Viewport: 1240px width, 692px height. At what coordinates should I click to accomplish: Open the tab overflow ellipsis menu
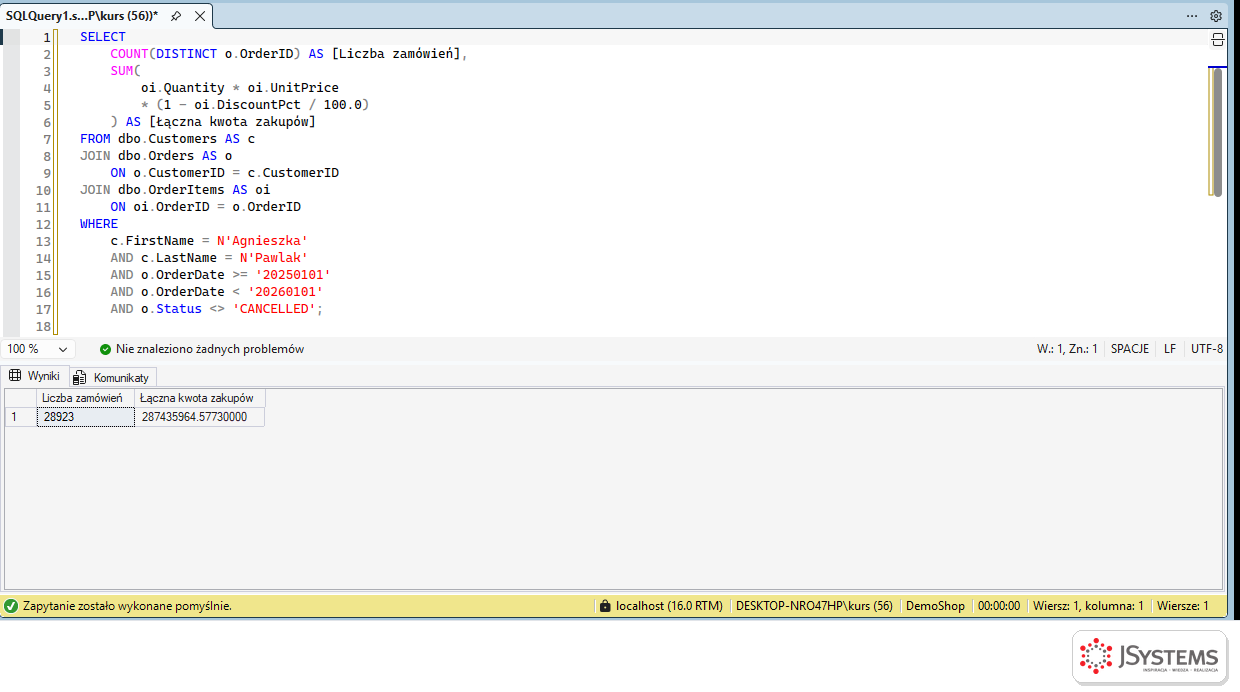pyautogui.click(x=1192, y=16)
